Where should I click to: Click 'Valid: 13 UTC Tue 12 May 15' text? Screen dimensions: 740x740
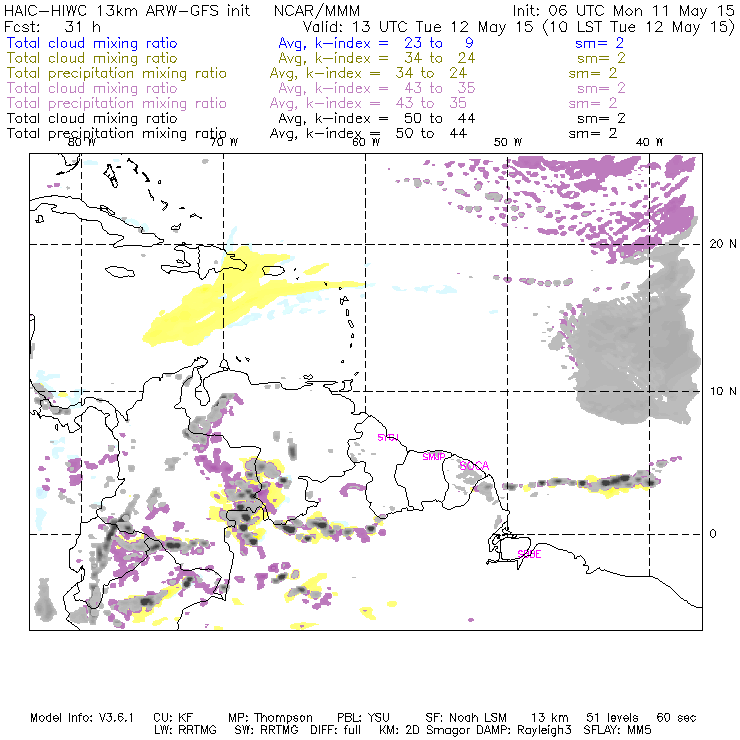[418, 27]
